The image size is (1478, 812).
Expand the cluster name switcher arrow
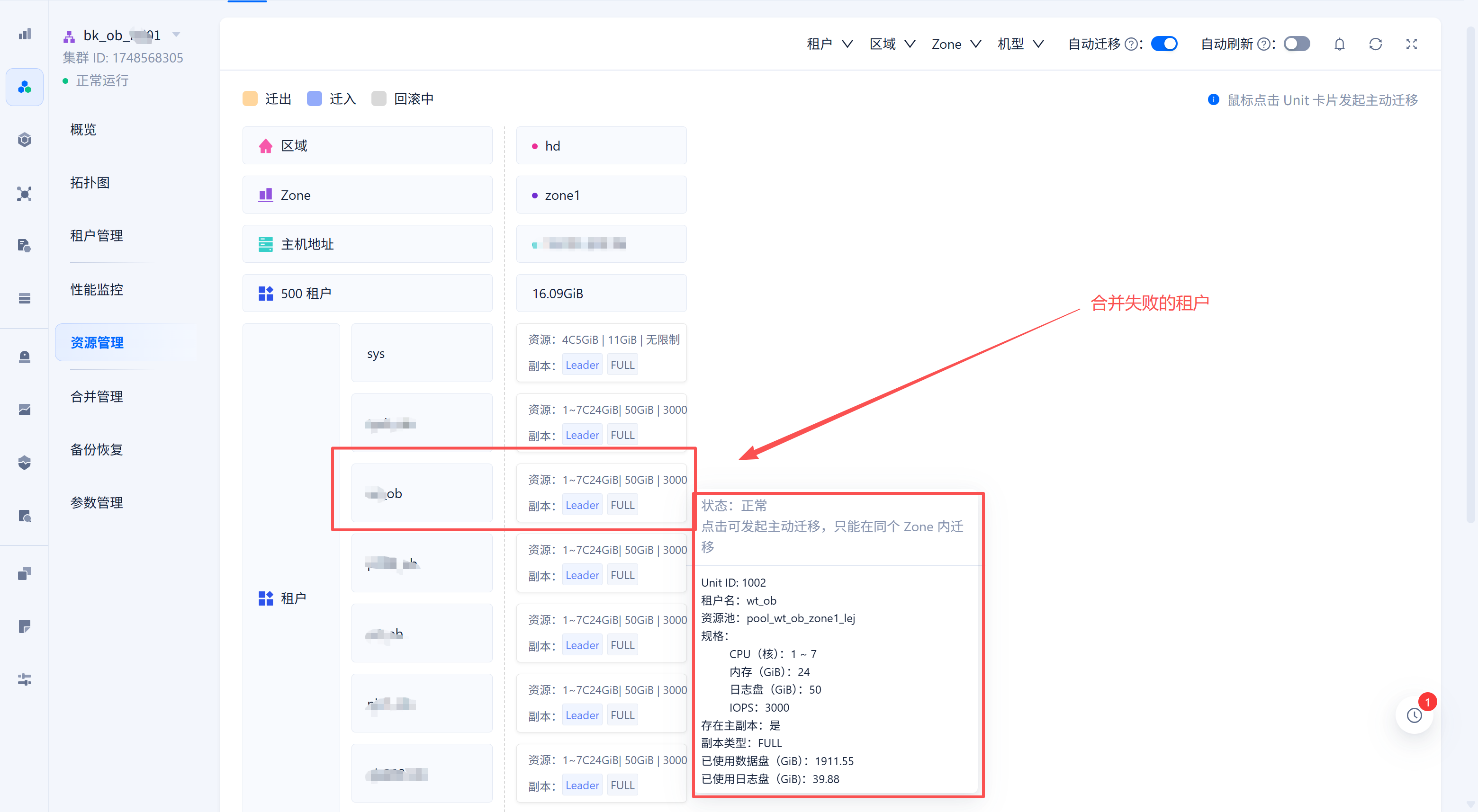tap(176, 35)
